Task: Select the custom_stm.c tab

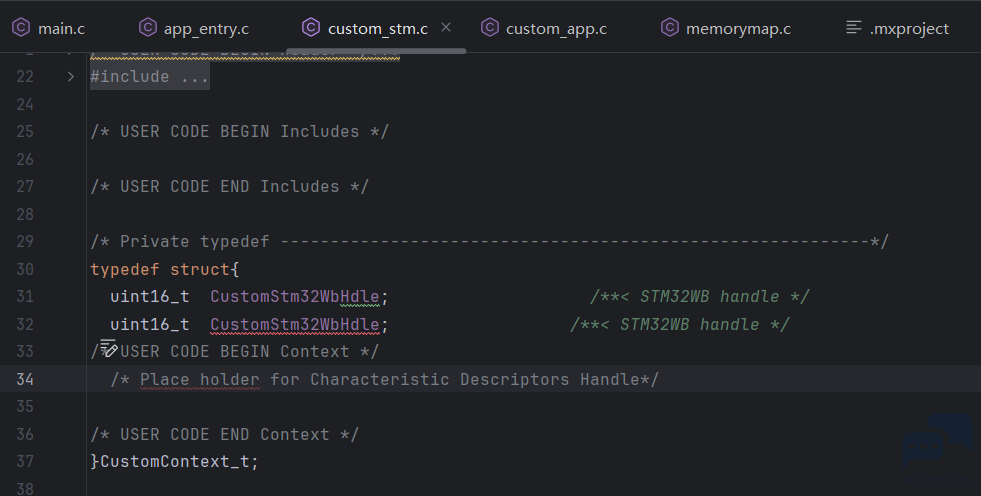Action: (x=377, y=28)
